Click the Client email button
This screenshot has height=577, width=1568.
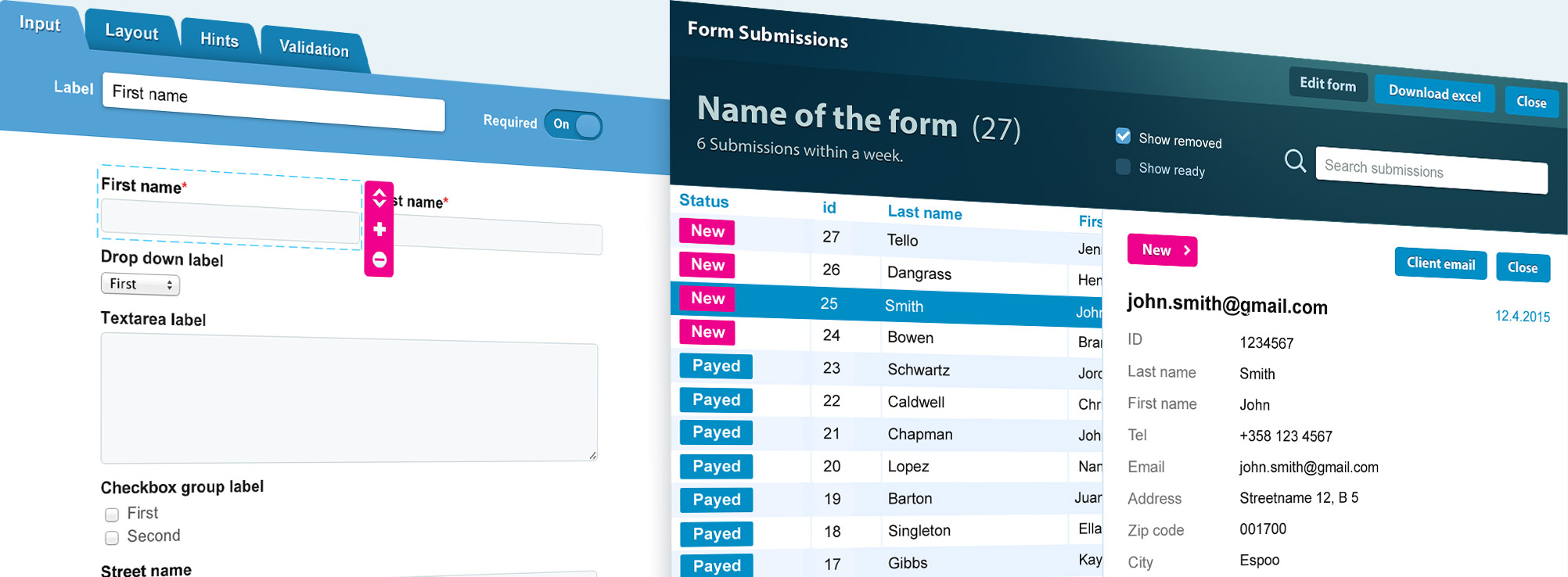pyautogui.click(x=1440, y=263)
